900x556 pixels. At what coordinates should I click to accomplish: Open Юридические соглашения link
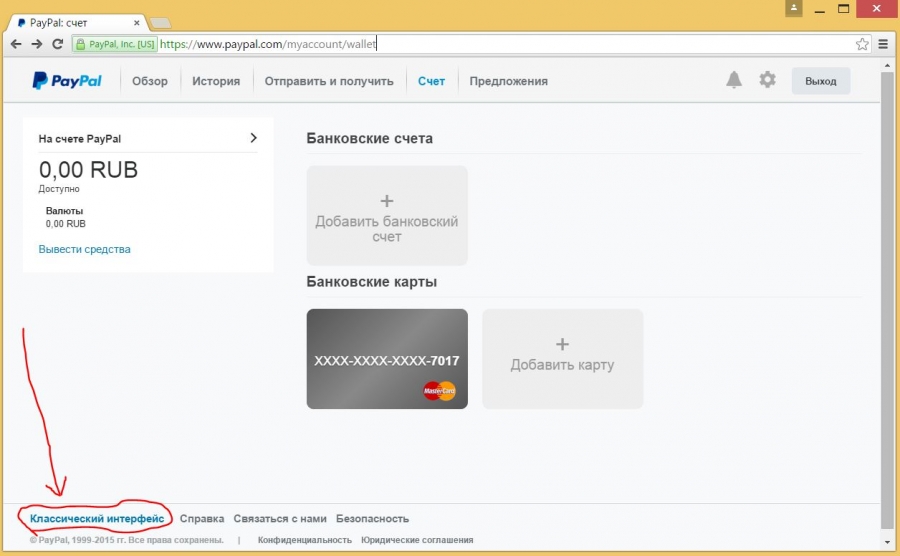[417, 540]
